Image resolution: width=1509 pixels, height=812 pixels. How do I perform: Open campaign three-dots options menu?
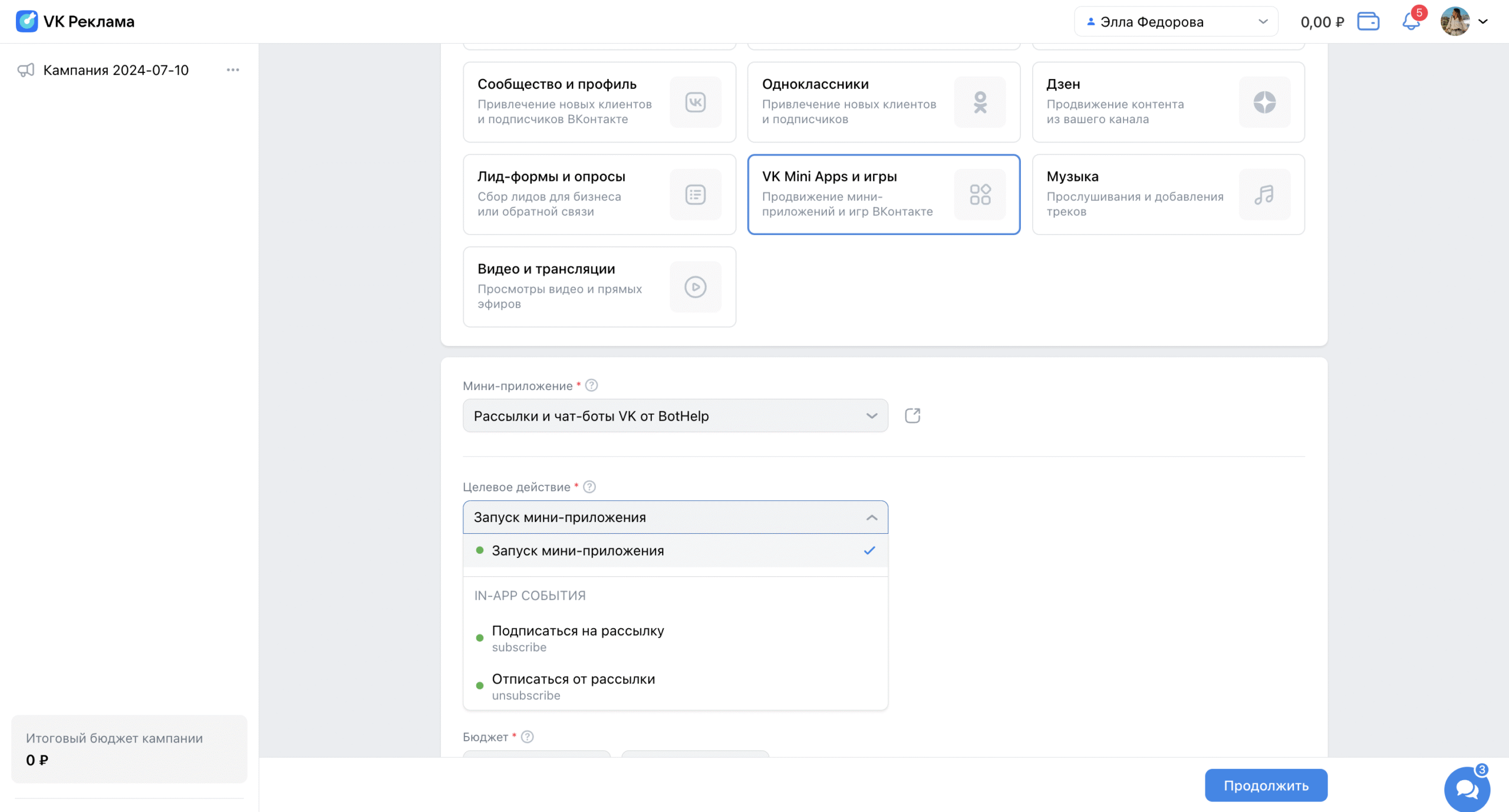[x=233, y=70]
